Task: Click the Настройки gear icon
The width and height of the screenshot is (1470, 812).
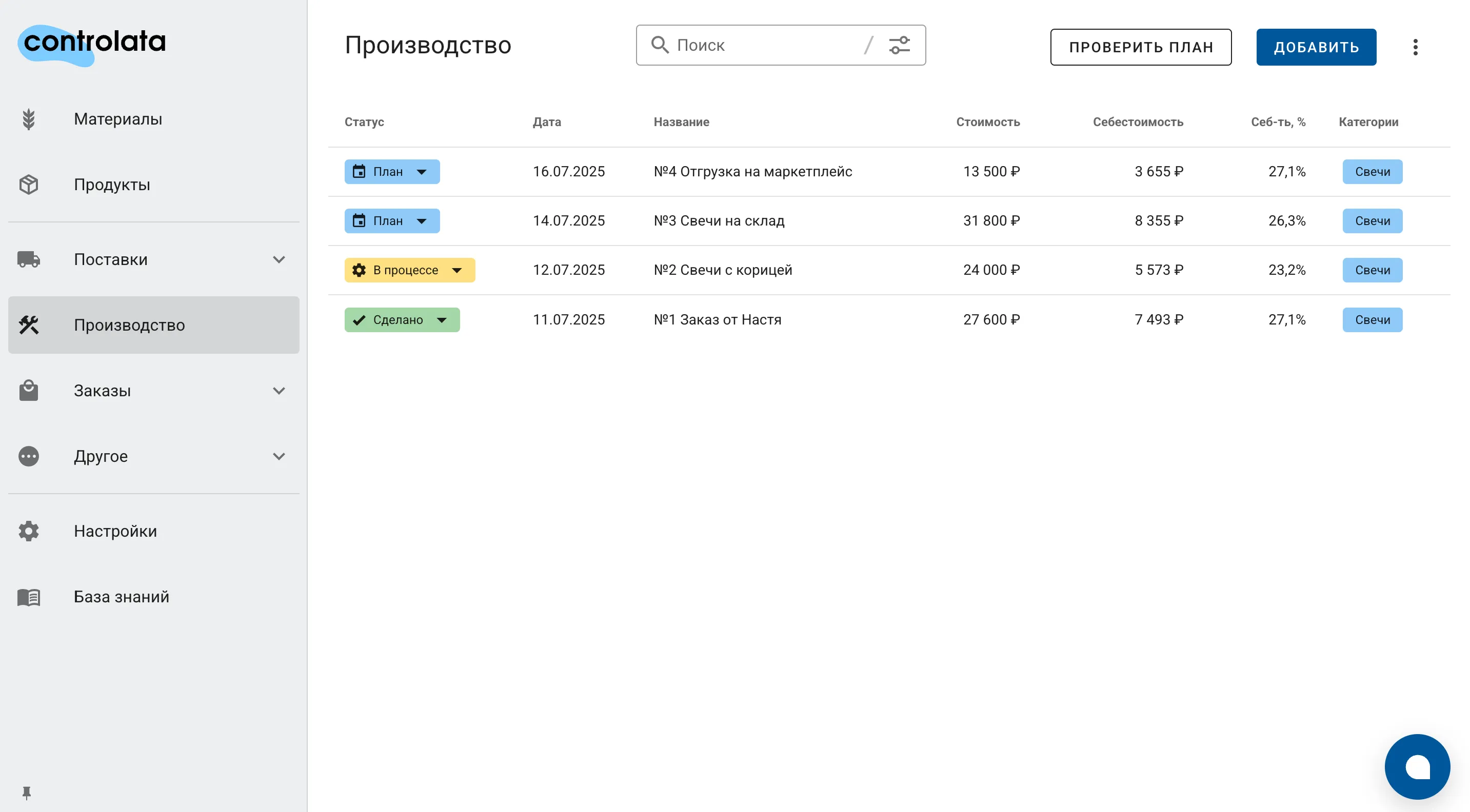Action: (x=29, y=531)
